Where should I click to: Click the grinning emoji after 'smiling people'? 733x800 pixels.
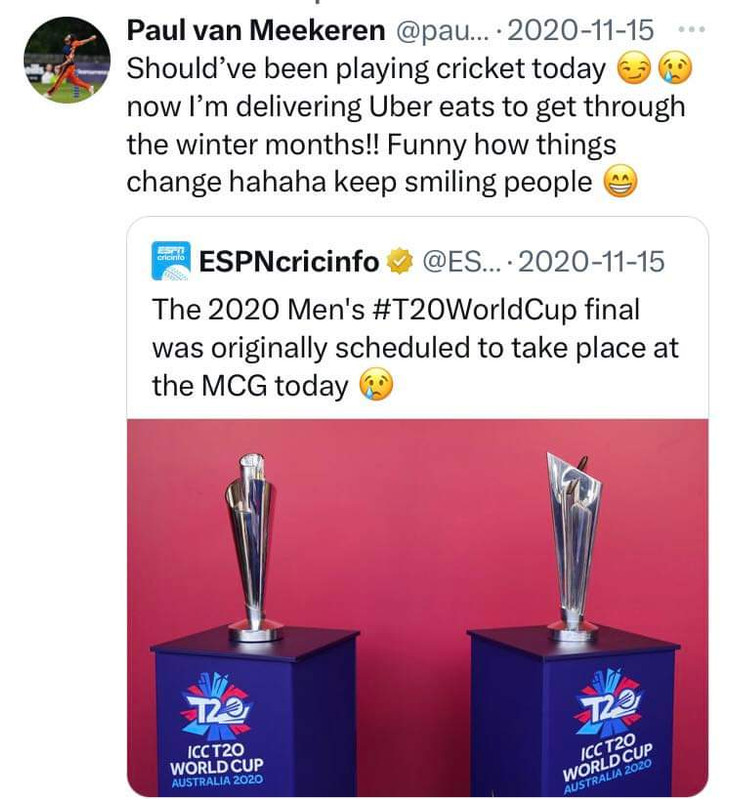point(620,182)
